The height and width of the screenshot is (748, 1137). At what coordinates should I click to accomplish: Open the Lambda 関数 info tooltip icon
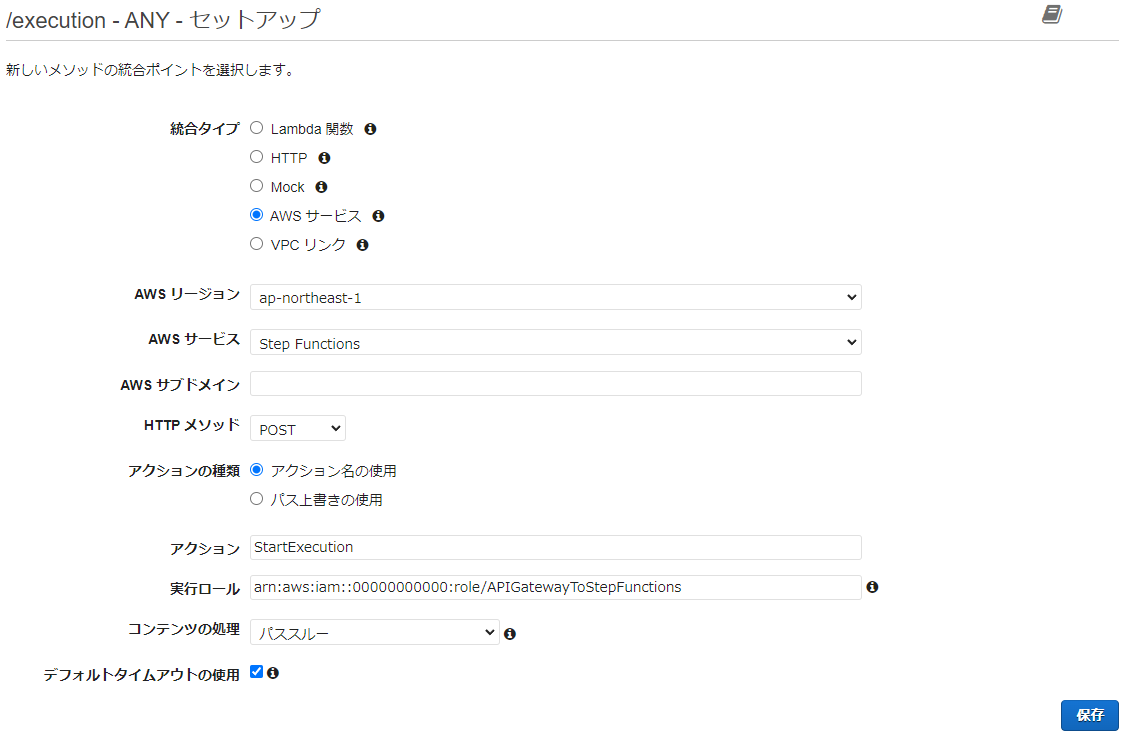coord(369,128)
